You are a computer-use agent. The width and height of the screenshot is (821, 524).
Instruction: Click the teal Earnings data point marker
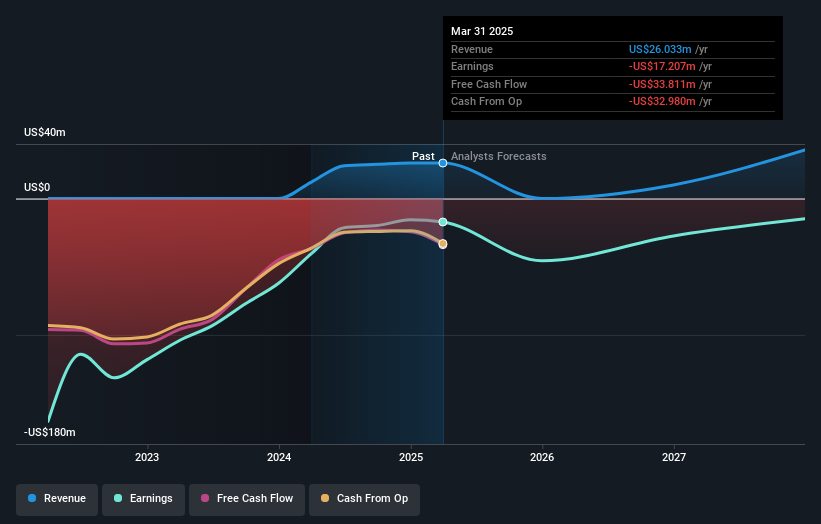pos(443,222)
